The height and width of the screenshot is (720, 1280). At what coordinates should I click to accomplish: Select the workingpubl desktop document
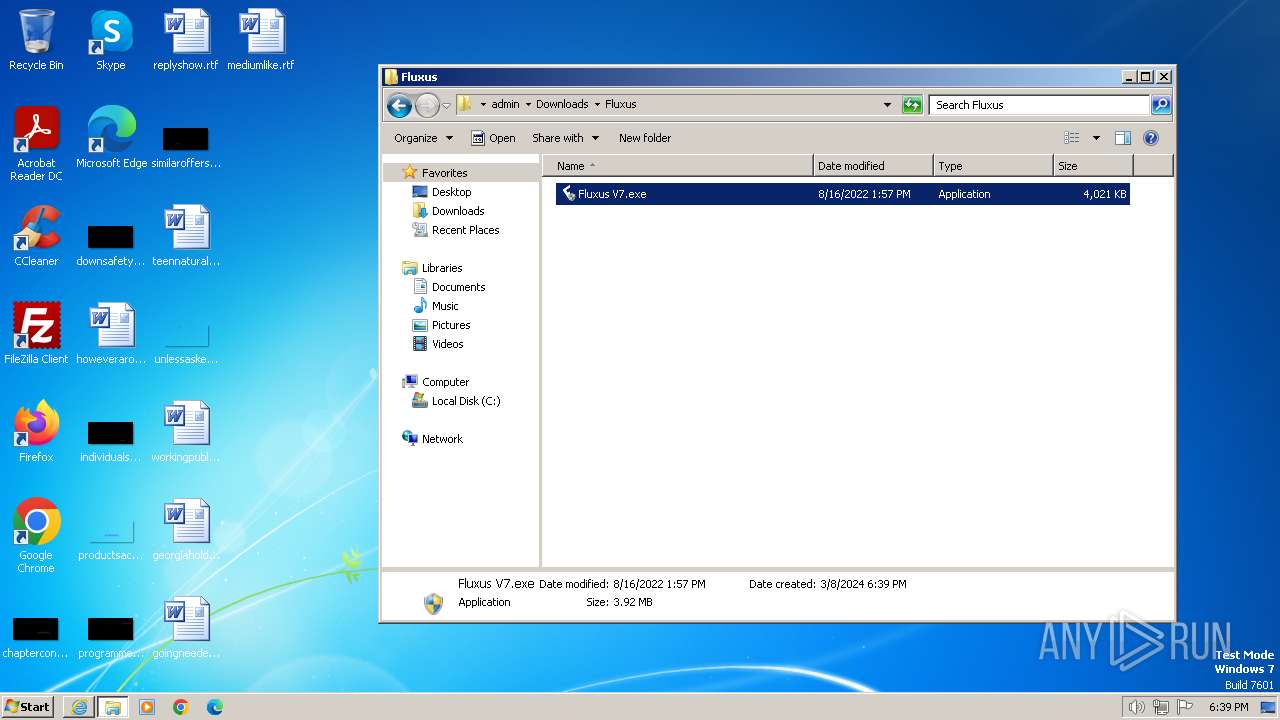point(186,432)
